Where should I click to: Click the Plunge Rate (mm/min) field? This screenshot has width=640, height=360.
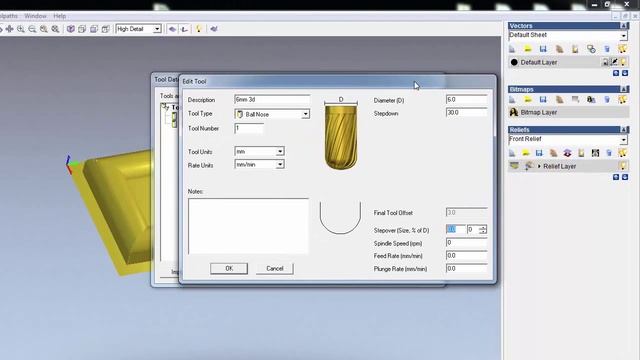(x=467, y=269)
